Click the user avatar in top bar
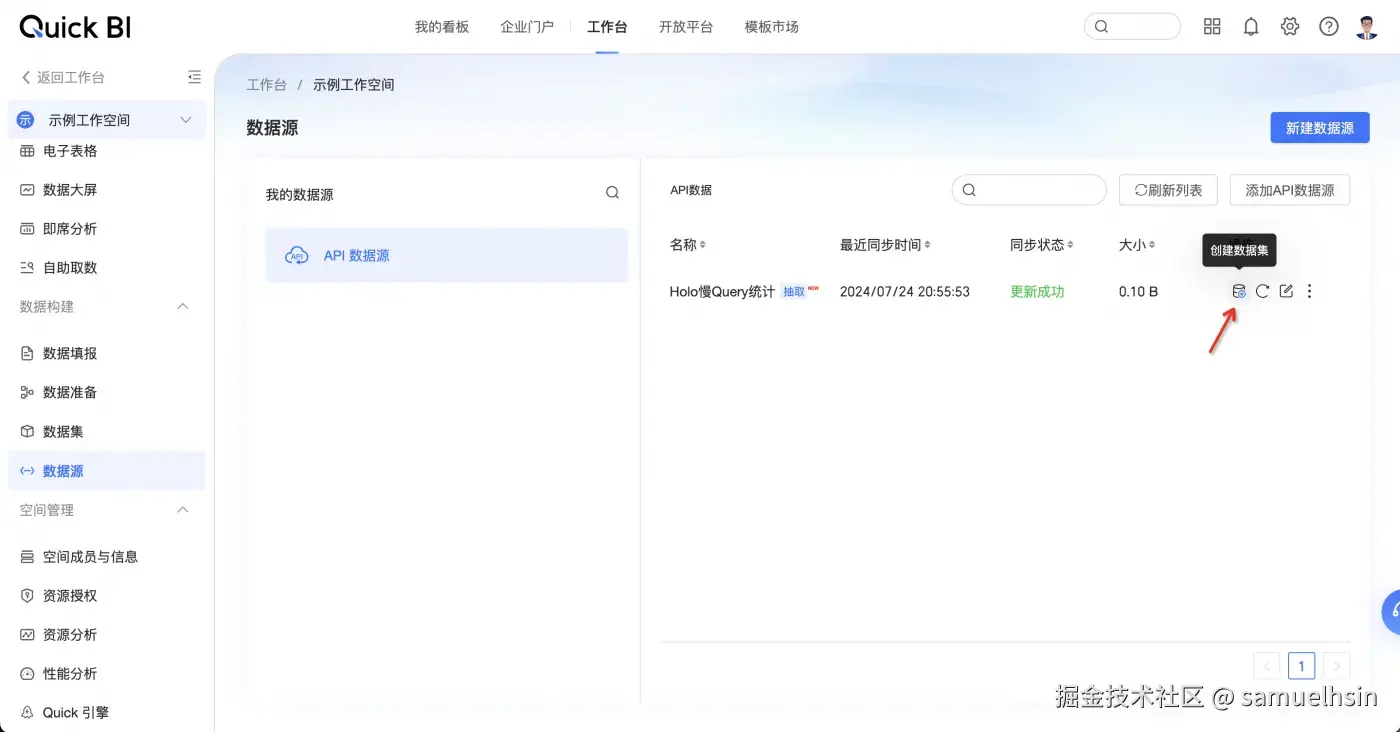 point(1367,27)
